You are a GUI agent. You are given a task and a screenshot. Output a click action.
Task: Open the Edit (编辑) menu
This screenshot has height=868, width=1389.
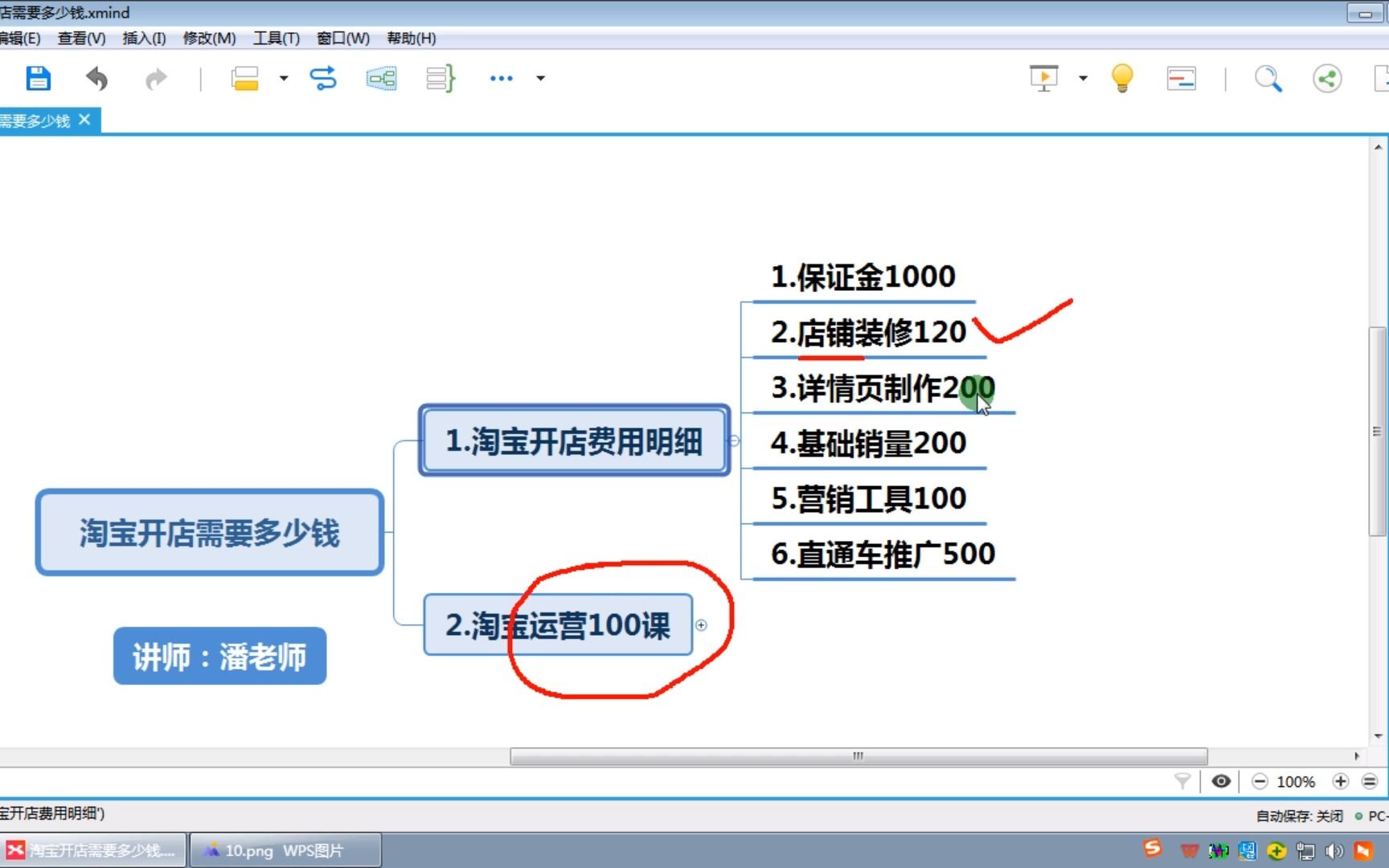[20, 38]
